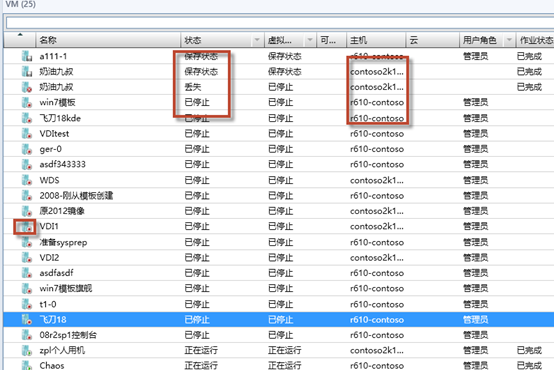The image size is (554, 370).
Task: Select VM name zpl个人用机
Action: [x=62, y=351]
